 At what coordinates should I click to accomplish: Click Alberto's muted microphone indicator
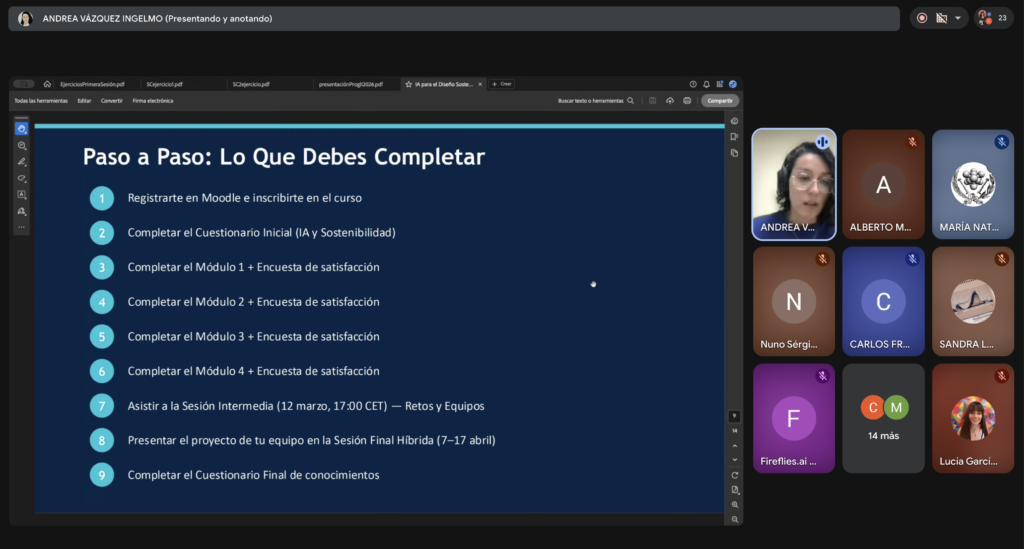[912, 143]
